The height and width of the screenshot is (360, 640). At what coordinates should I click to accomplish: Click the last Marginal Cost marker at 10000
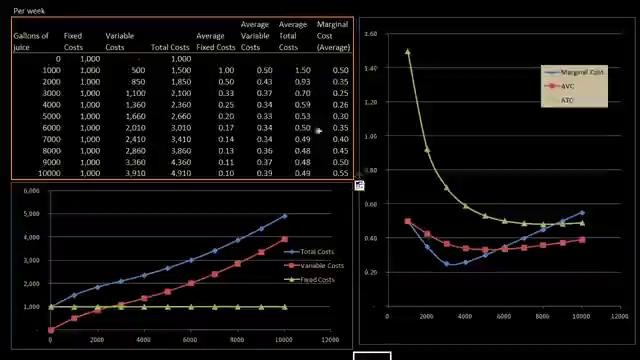pos(582,213)
